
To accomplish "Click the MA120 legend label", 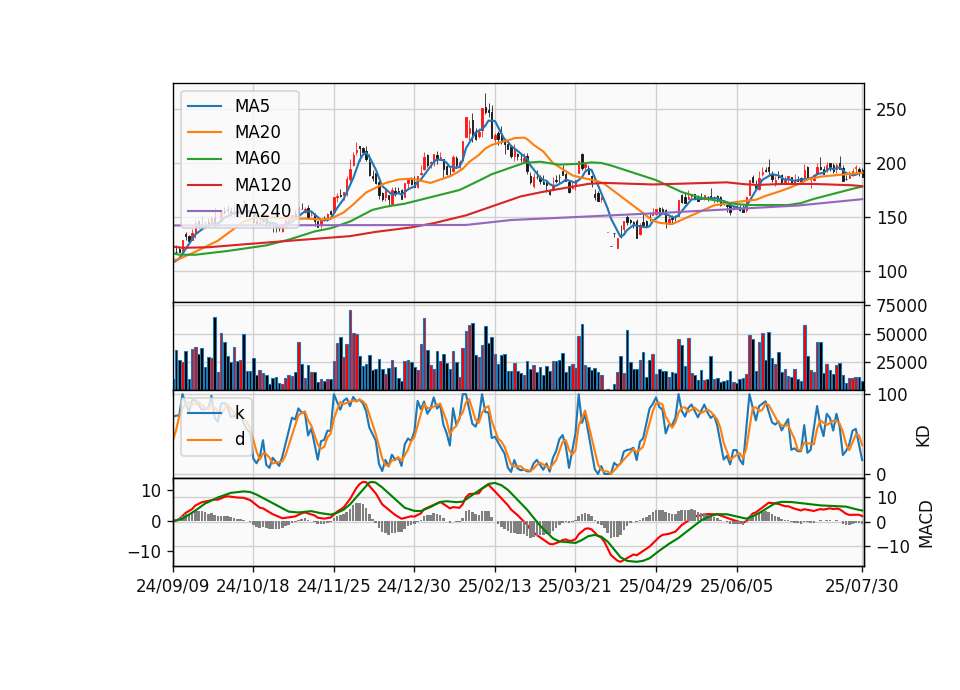I will [263, 185].
